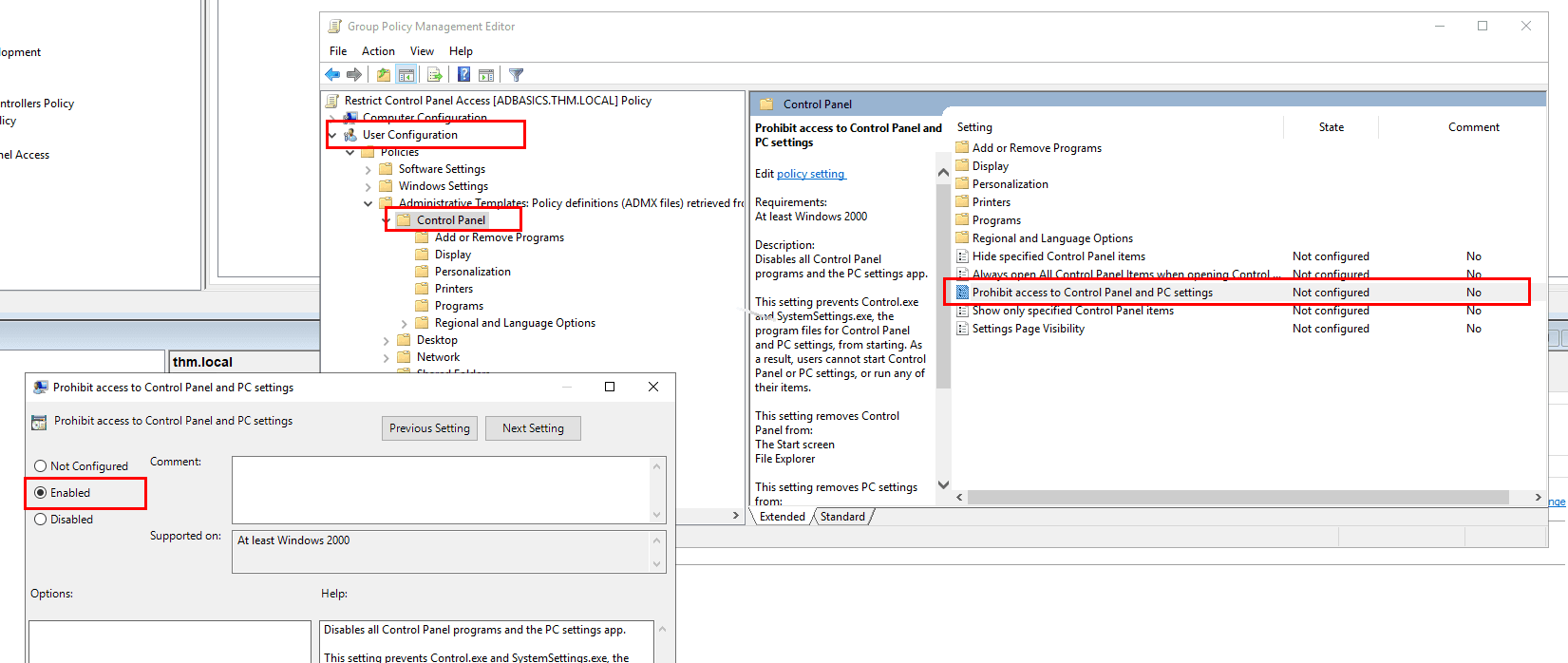The image size is (1568, 663).
Task: Click the Up One Level folder icon
Action: (384, 75)
